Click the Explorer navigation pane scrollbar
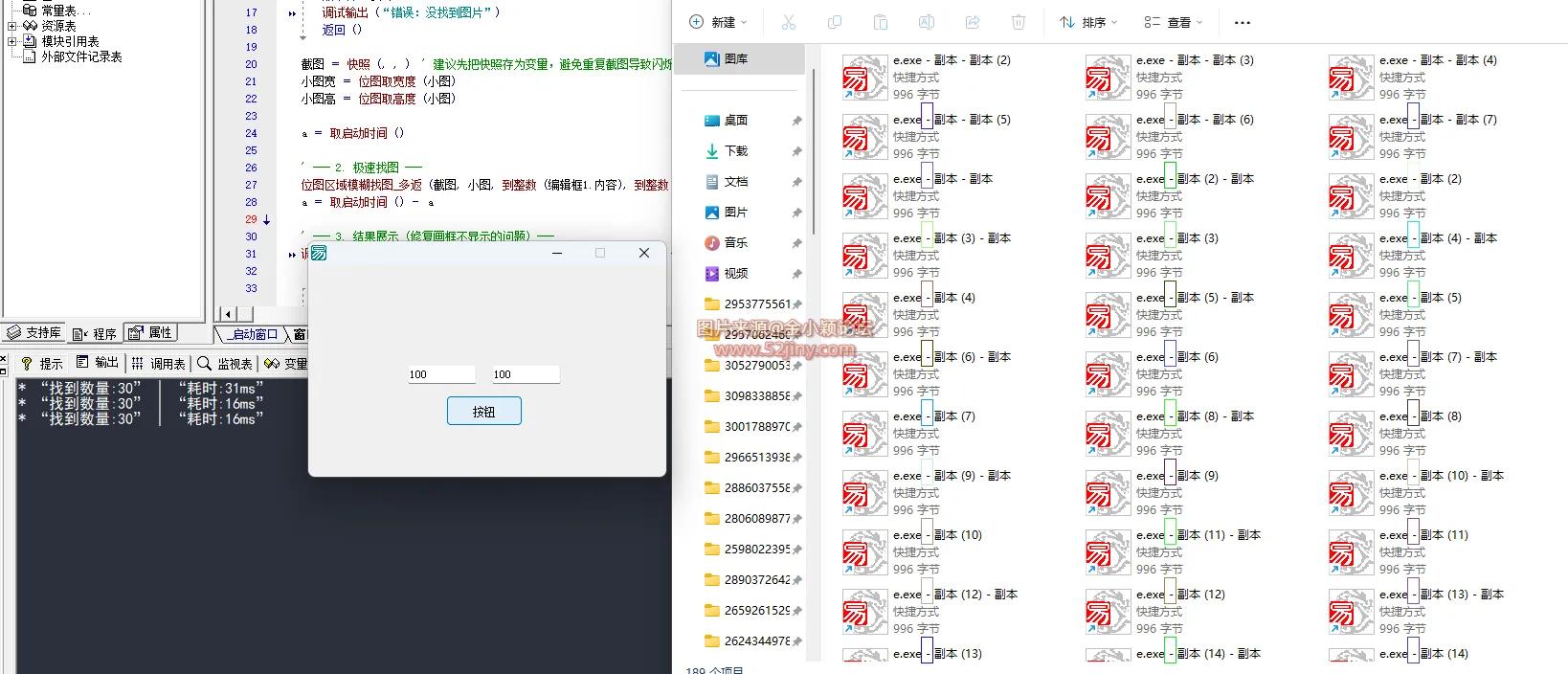 pyautogui.click(x=815, y=153)
